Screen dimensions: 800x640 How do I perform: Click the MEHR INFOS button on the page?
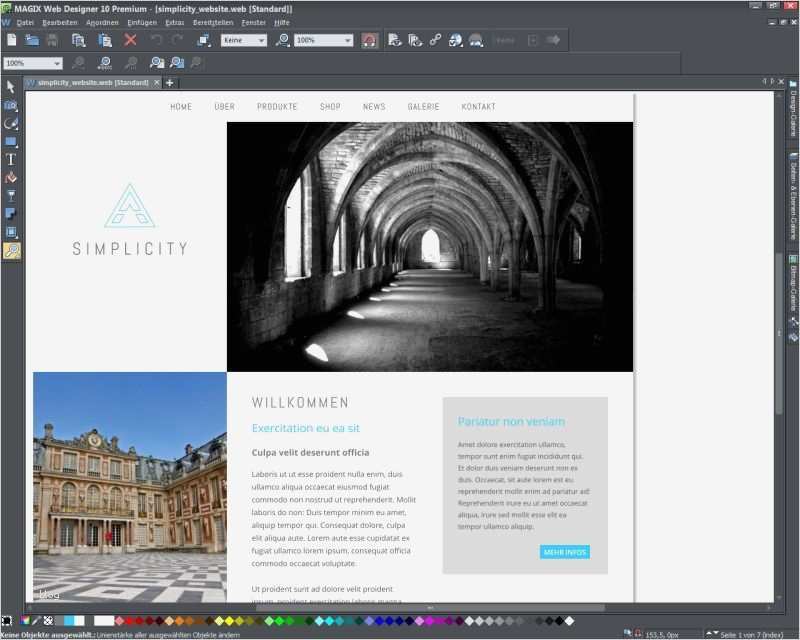click(x=565, y=551)
